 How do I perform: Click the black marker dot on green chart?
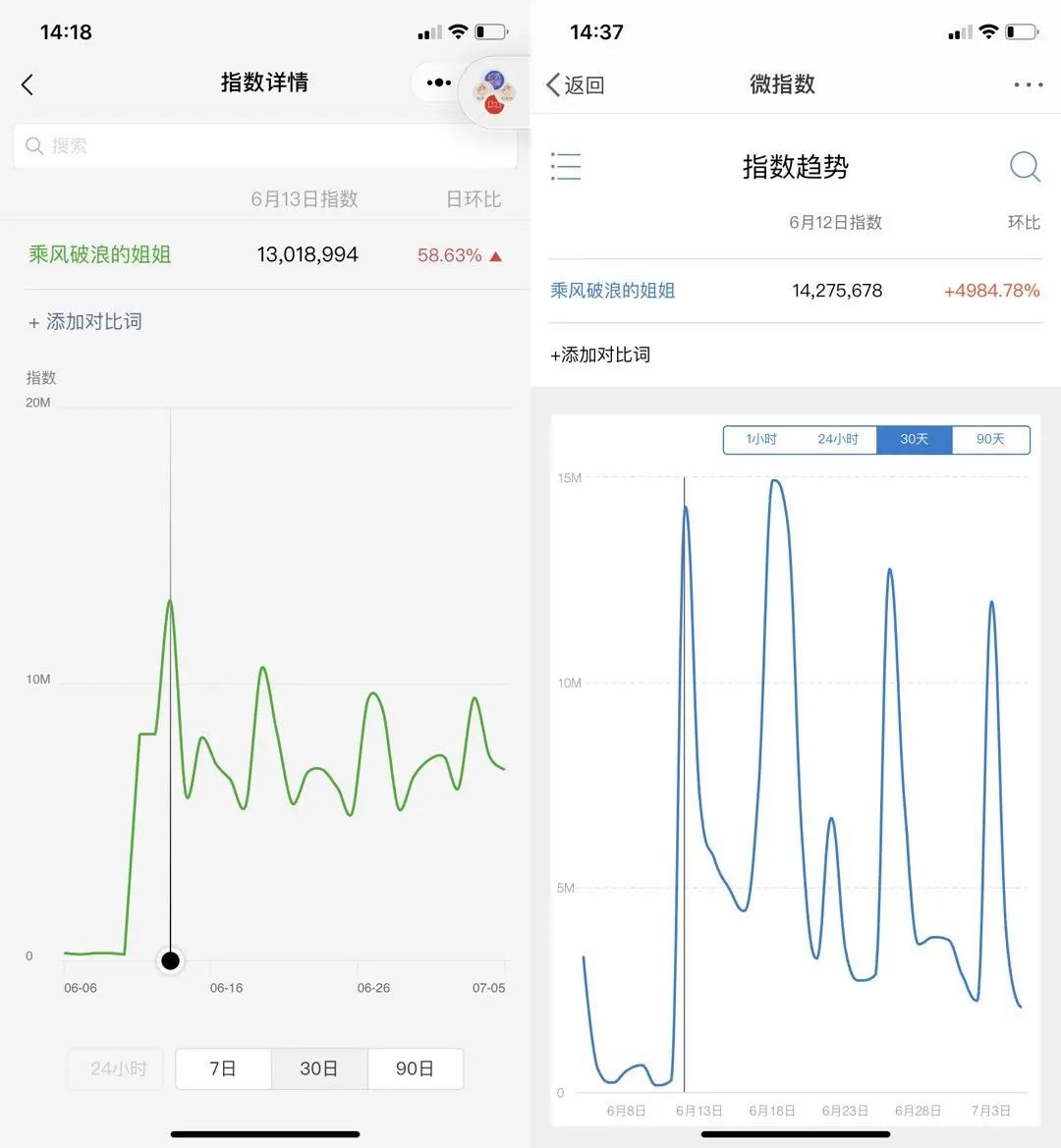coord(171,960)
